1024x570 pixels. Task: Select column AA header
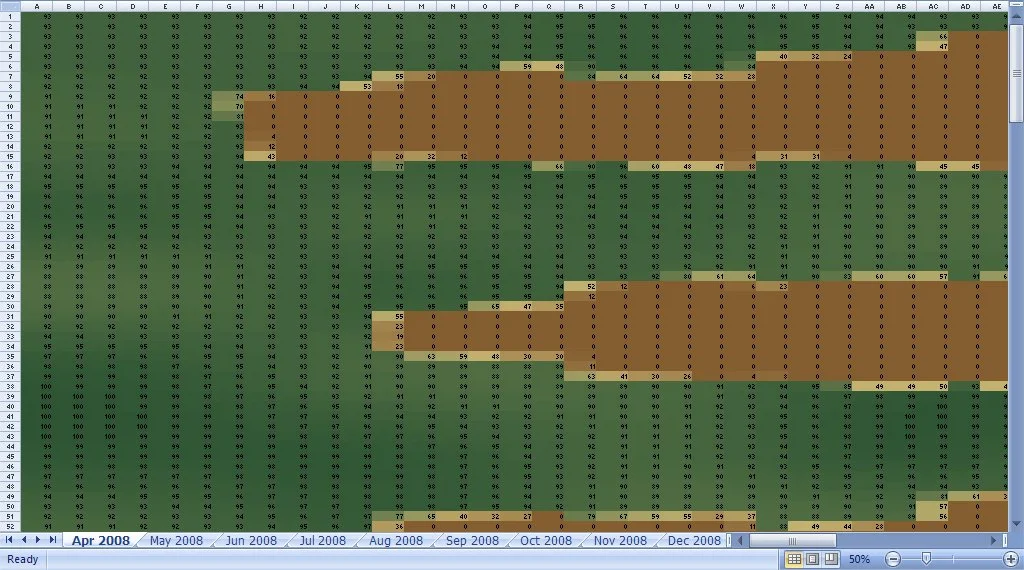869,6
